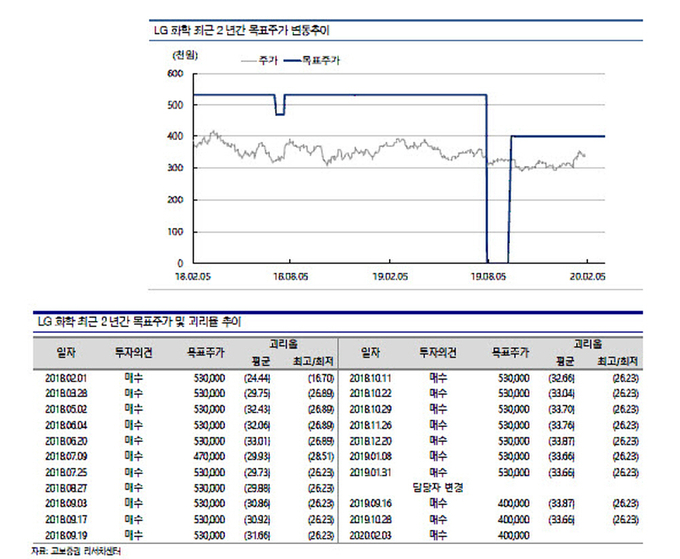Image resolution: width=680 pixels, height=559 pixels.
Task: Click the 200 y-axis label
Action: (175, 200)
